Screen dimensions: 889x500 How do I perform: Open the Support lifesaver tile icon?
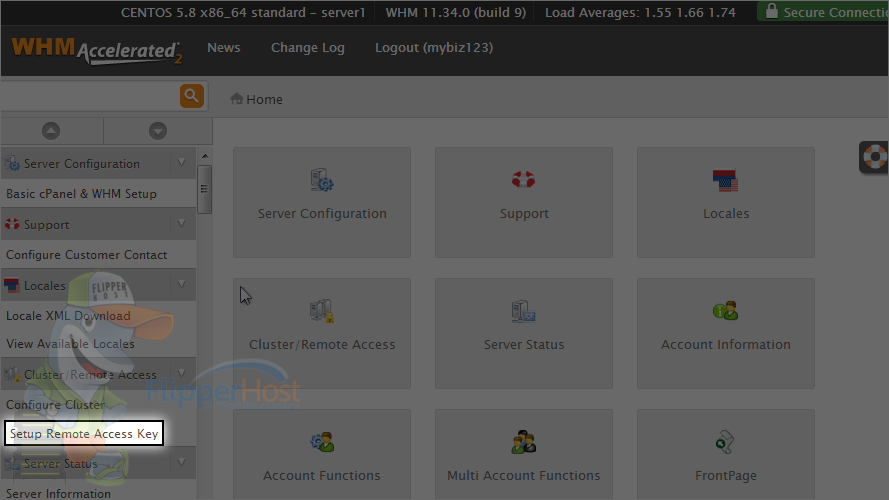(x=523, y=180)
